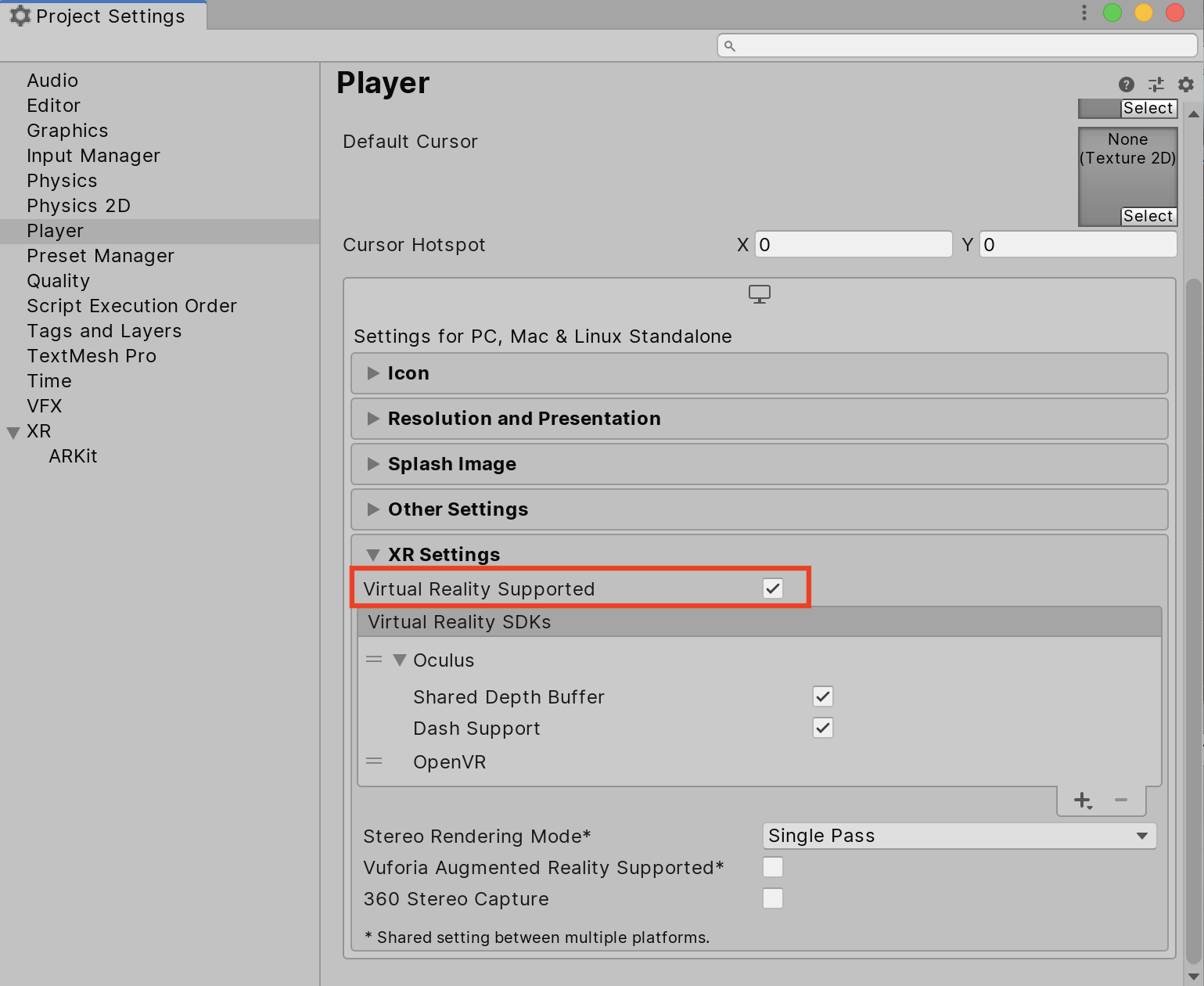Viewport: 1204px width, 986px height.
Task: Expand the Other Settings section
Action: point(760,509)
